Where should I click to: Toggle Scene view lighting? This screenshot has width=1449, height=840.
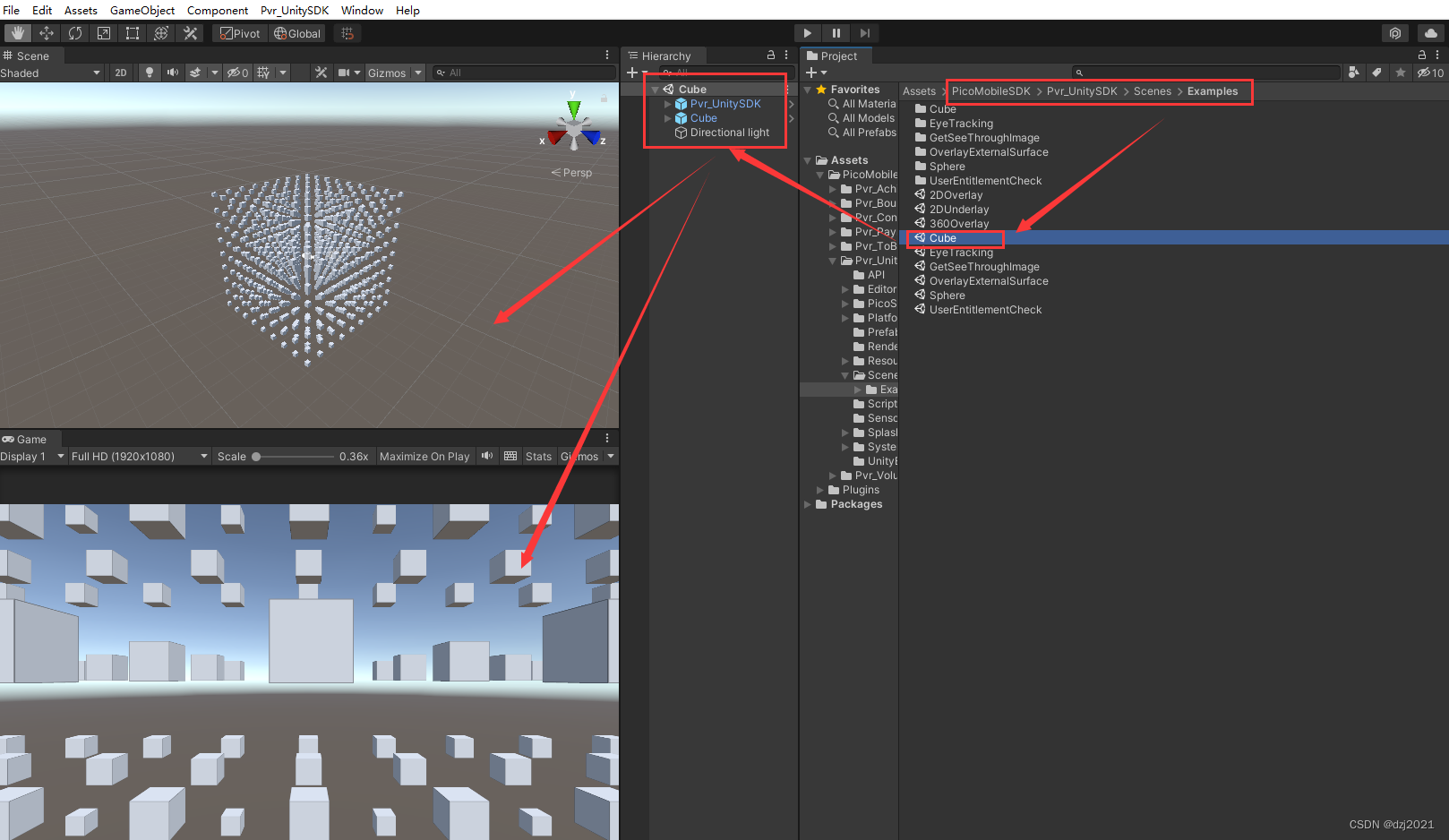tap(148, 73)
